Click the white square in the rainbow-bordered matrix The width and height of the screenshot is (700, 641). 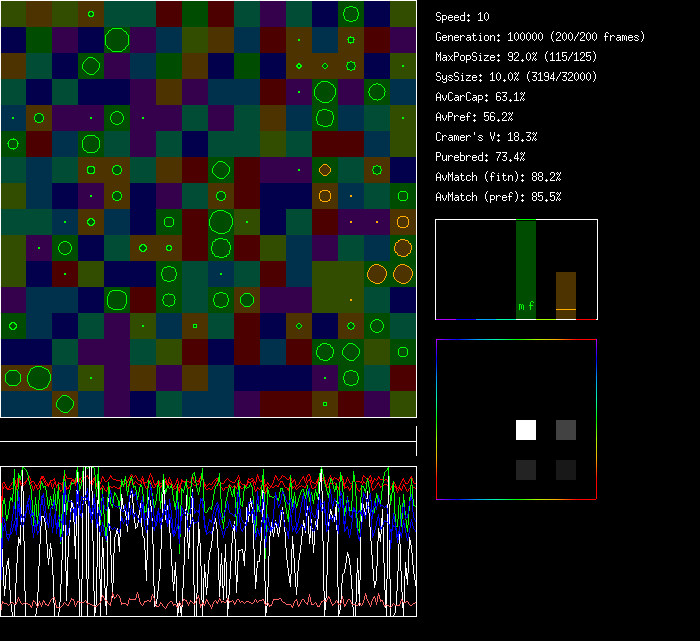(x=526, y=430)
